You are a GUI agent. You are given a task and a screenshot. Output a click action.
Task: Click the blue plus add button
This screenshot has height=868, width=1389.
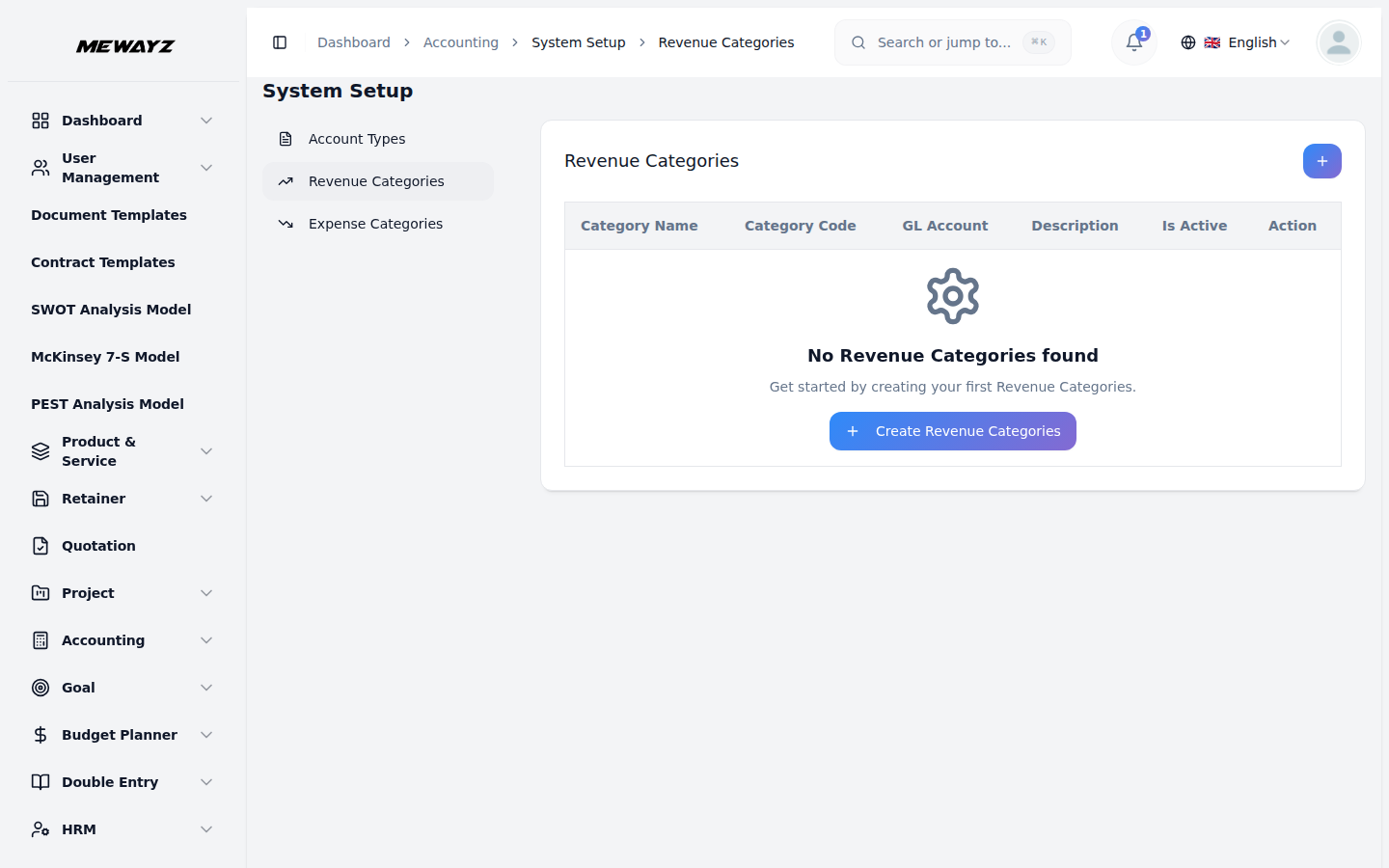pyautogui.click(x=1321, y=161)
